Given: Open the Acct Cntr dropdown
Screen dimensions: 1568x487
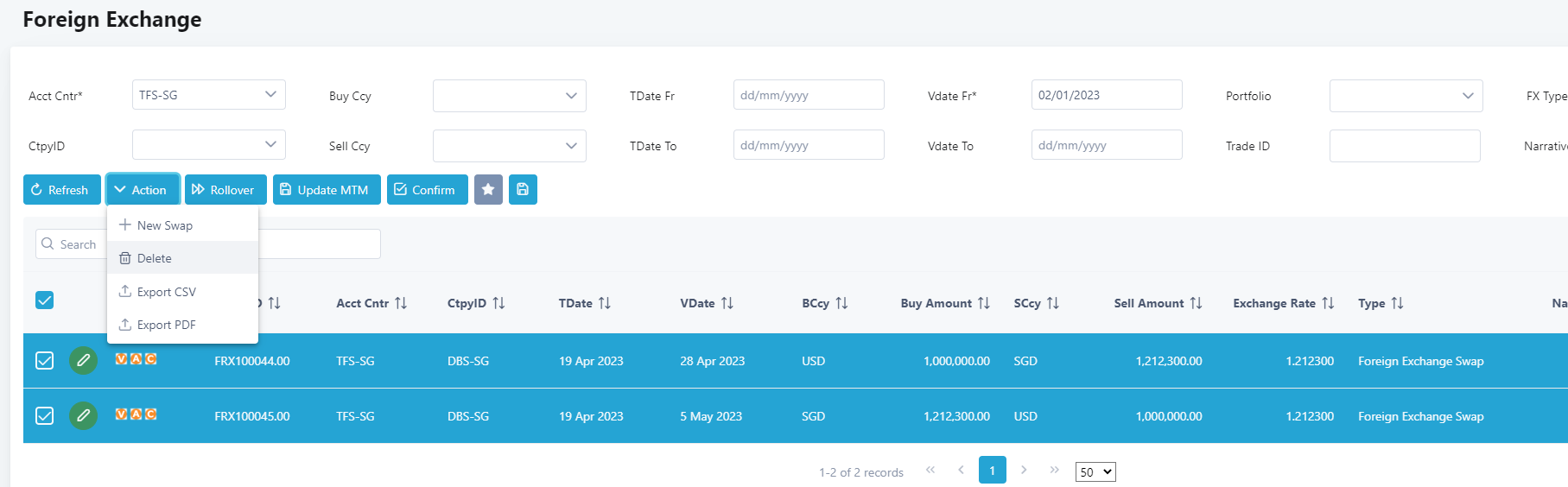Looking at the screenshot, I should coord(208,95).
